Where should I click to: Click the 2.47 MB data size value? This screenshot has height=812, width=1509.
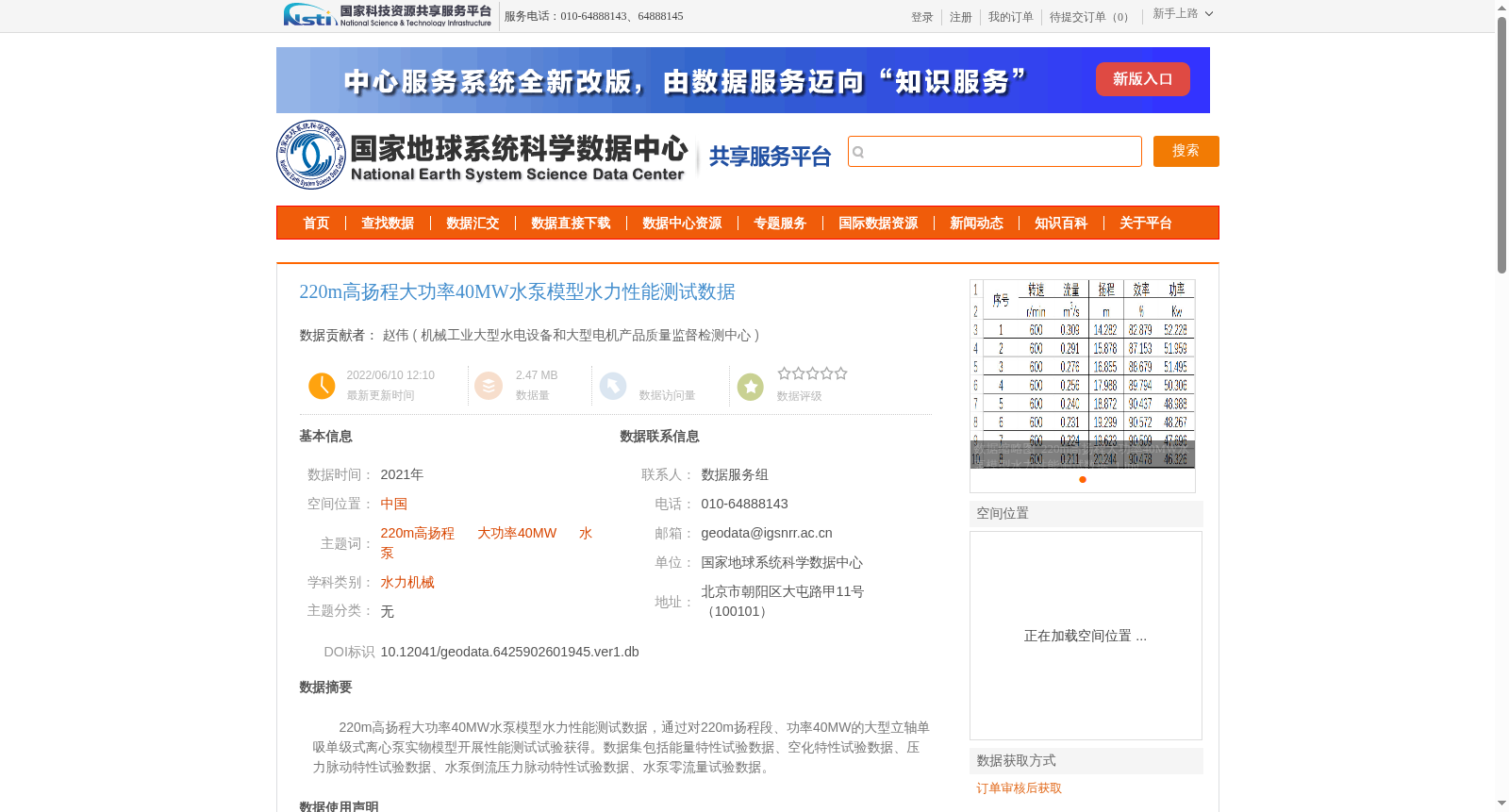point(537,375)
